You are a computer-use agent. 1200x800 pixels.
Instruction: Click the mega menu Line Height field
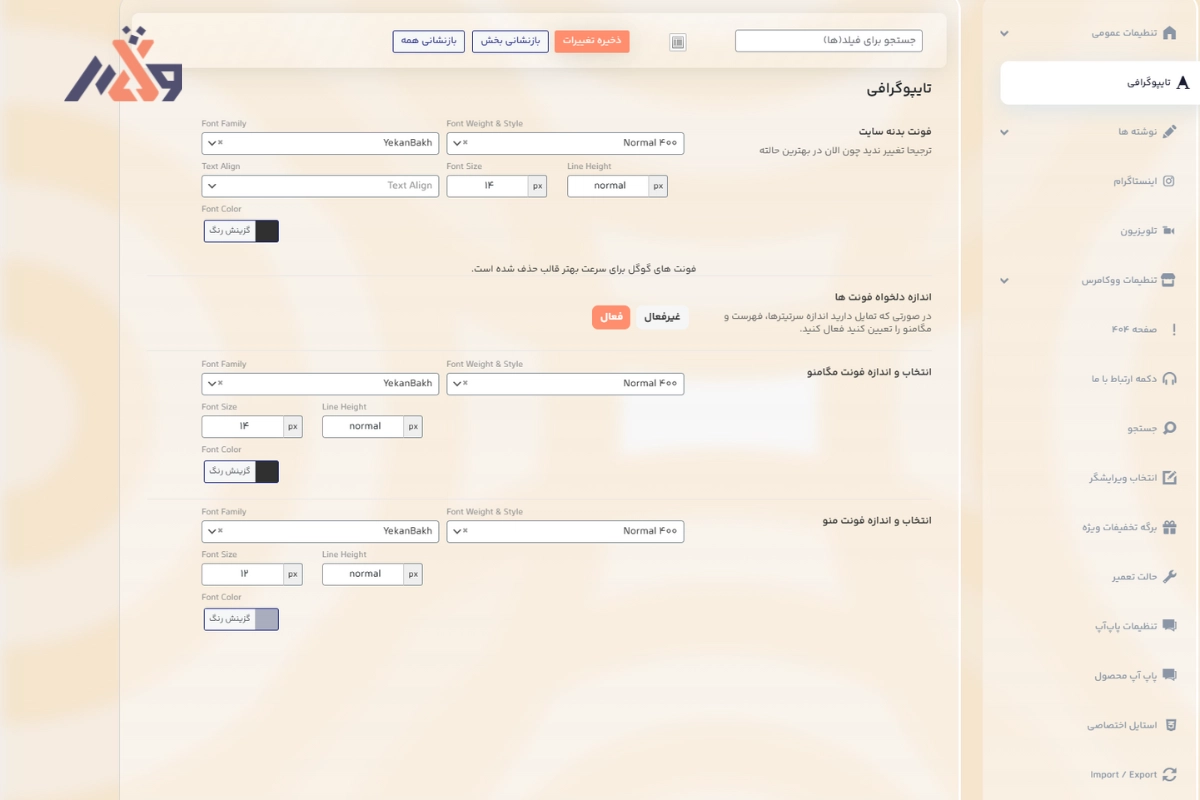[x=364, y=427]
